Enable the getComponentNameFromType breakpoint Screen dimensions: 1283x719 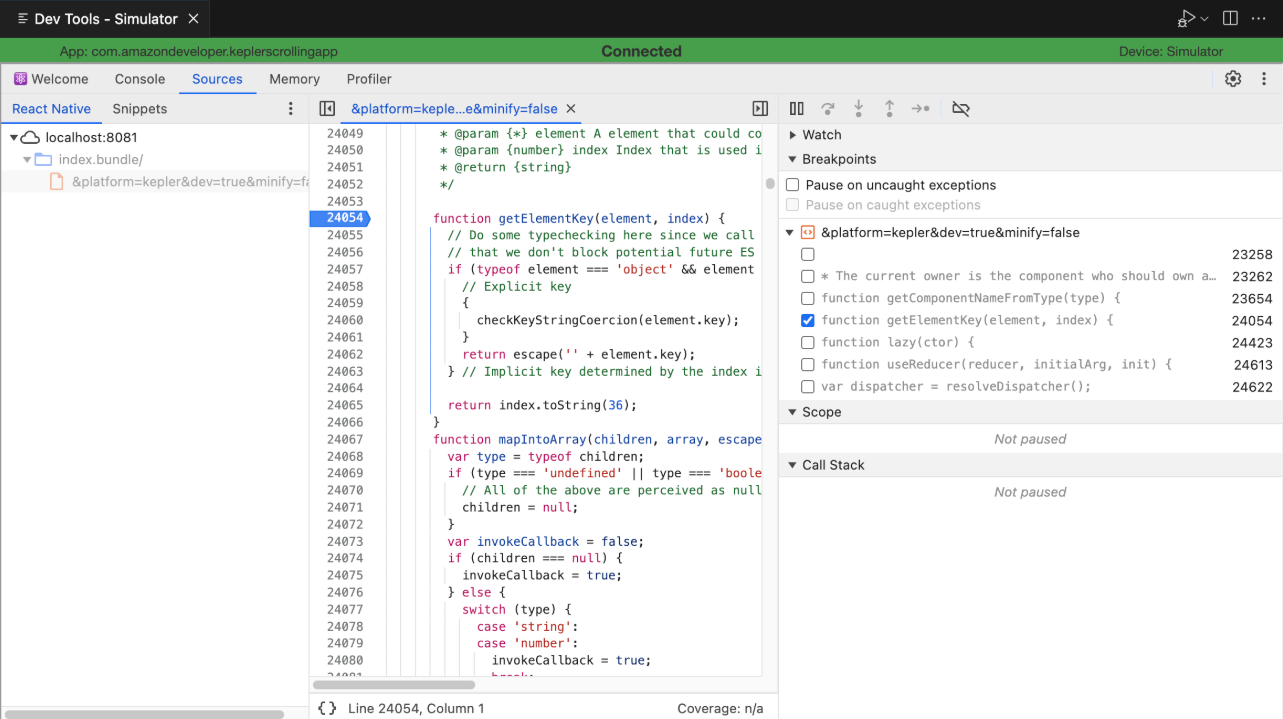808,298
